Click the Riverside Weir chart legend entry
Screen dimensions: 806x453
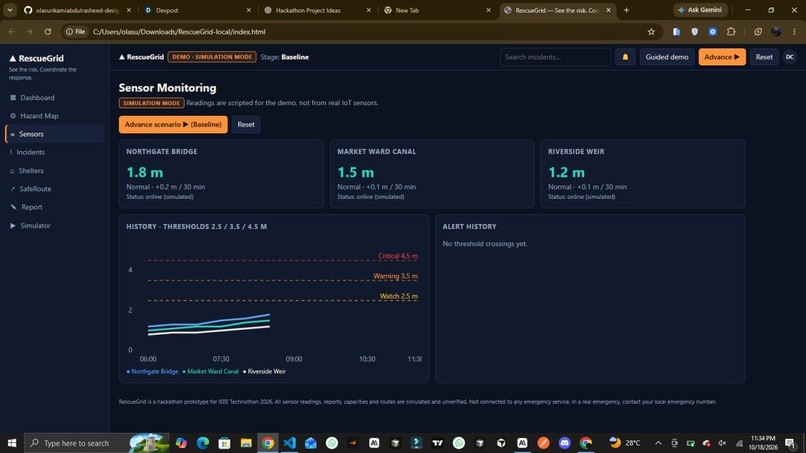(264, 371)
